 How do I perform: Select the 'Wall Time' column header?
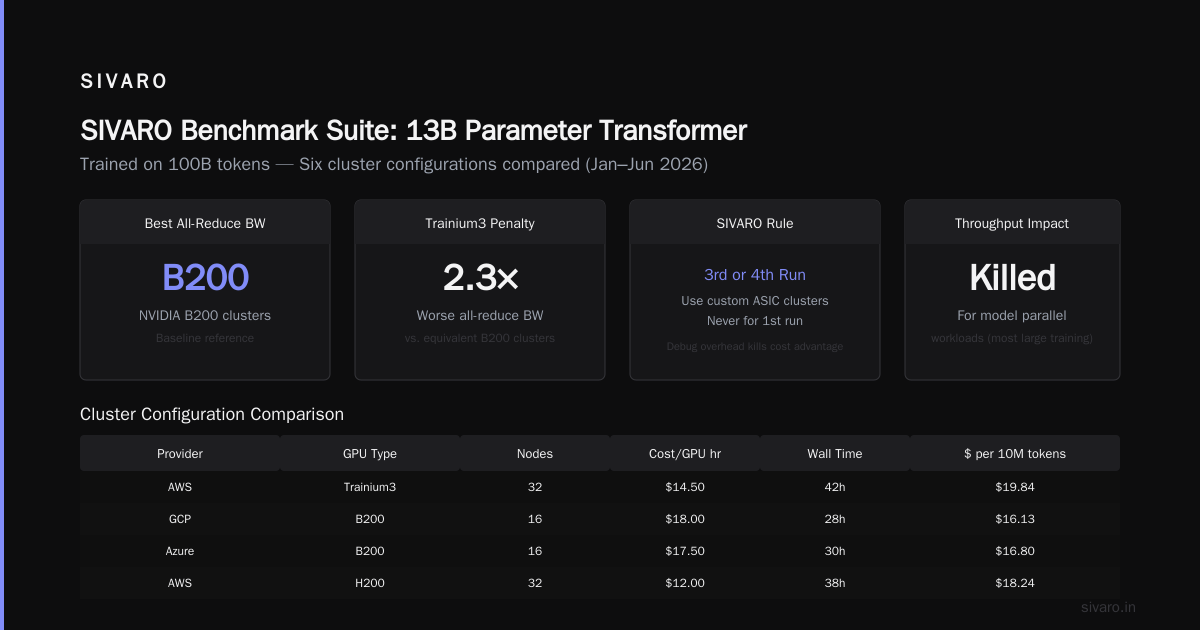[x=835, y=453]
